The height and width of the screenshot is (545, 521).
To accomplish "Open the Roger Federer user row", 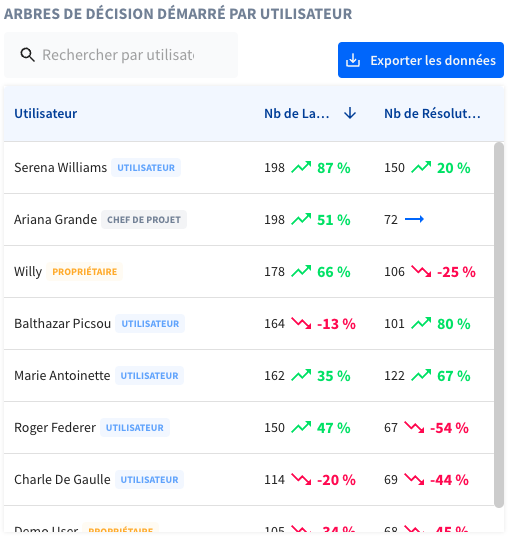I will (249, 428).
